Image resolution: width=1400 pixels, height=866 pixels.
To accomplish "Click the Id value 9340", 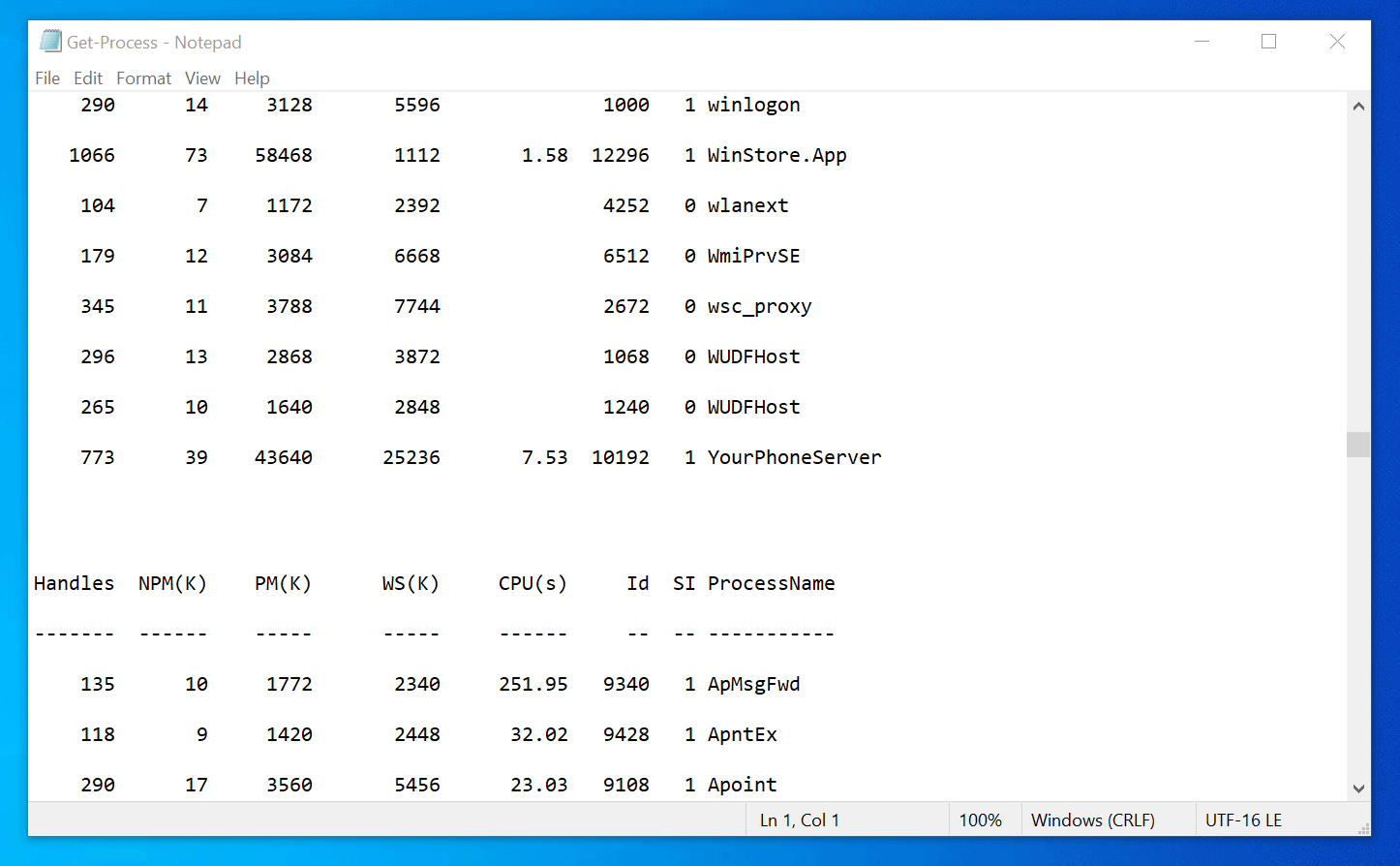I will coord(626,684).
